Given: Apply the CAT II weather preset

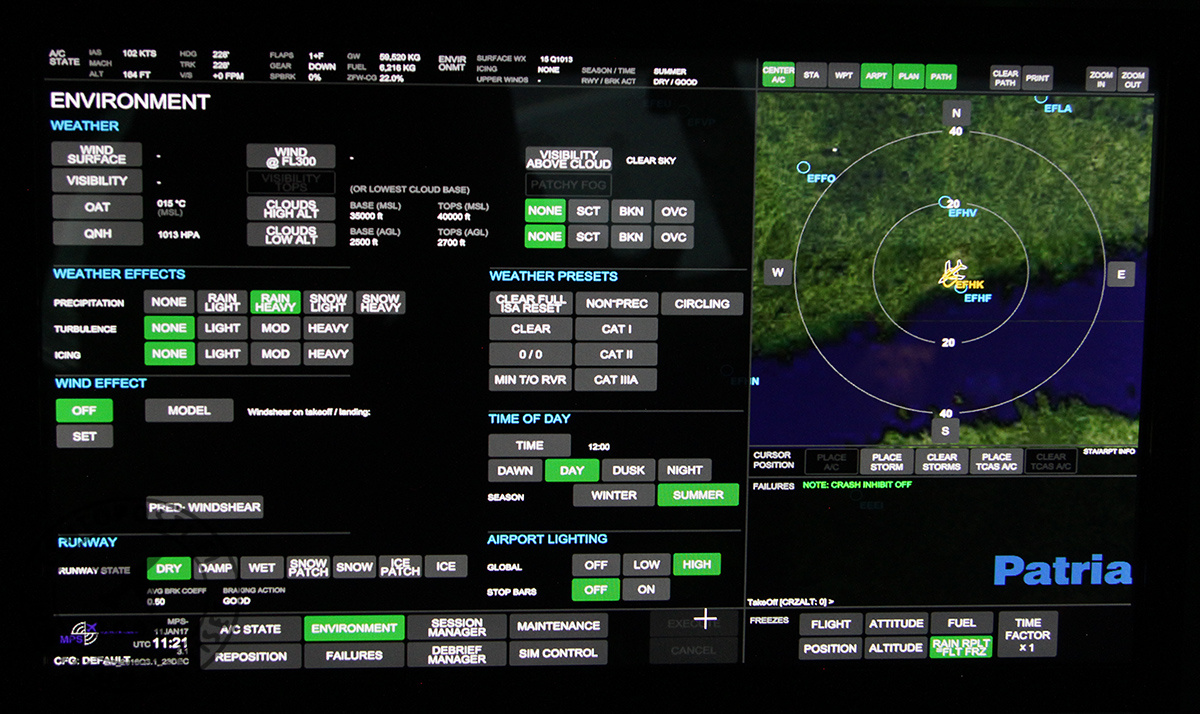Looking at the screenshot, I should [x=615, y=354].
